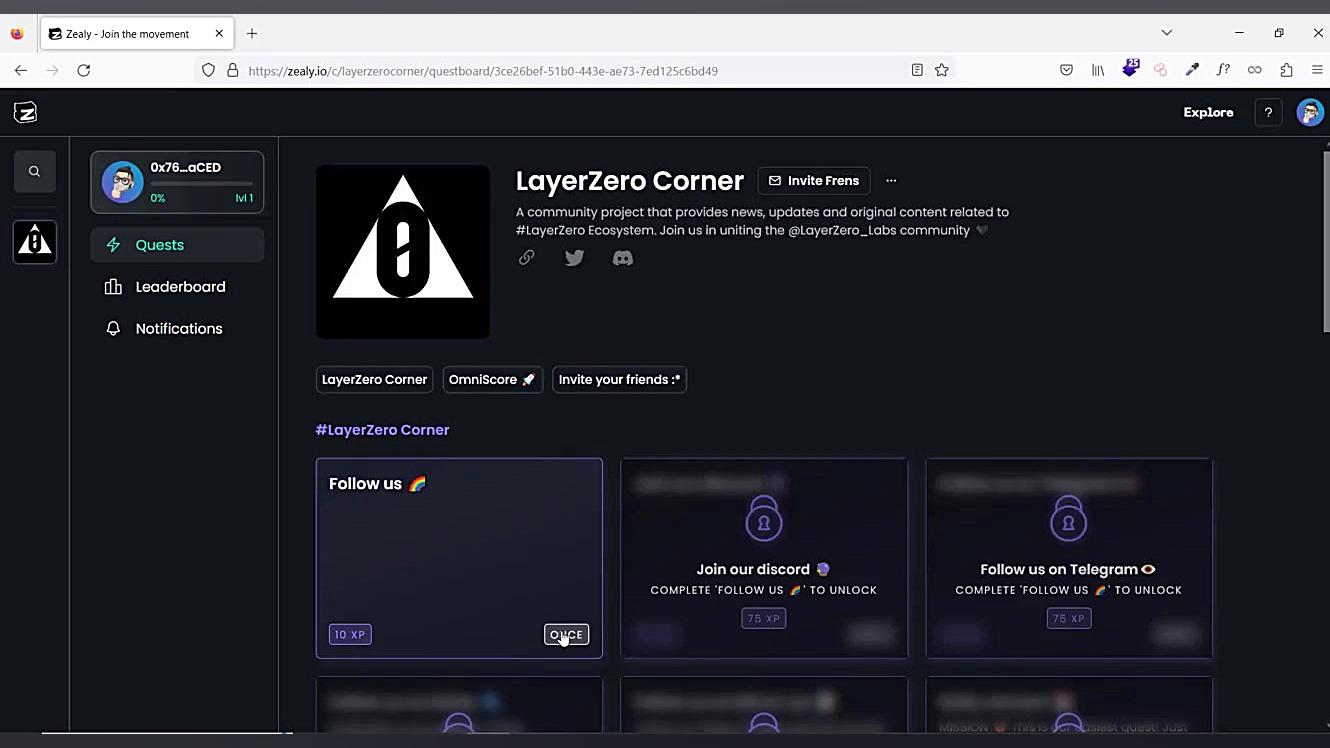
Task: Open the tracking protection shield icon
Action: (208, 70)
